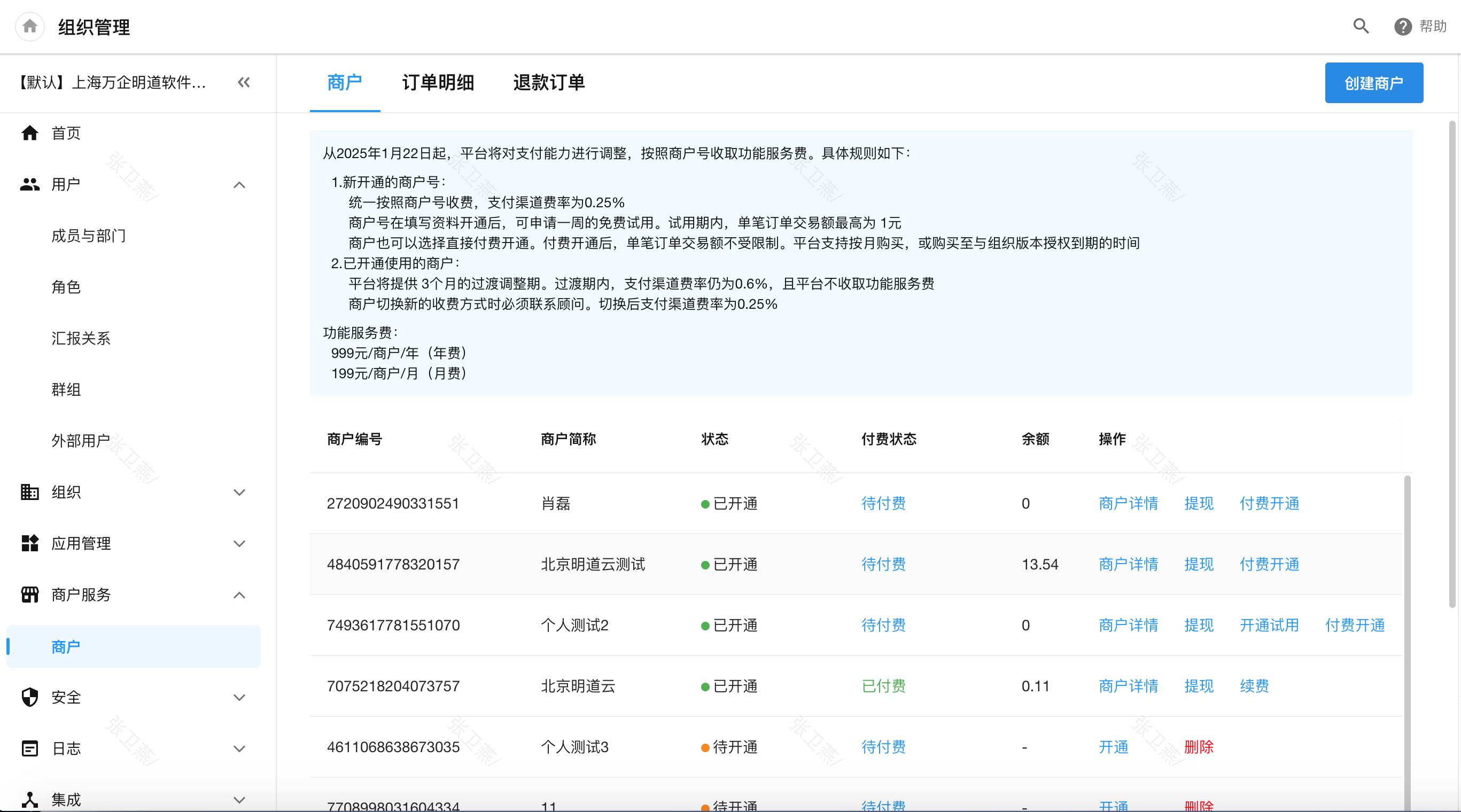The height and width of the screenshot is (812, 1461).
Task: Click merchant number 2720902490331551
Action: coord(392,503)
